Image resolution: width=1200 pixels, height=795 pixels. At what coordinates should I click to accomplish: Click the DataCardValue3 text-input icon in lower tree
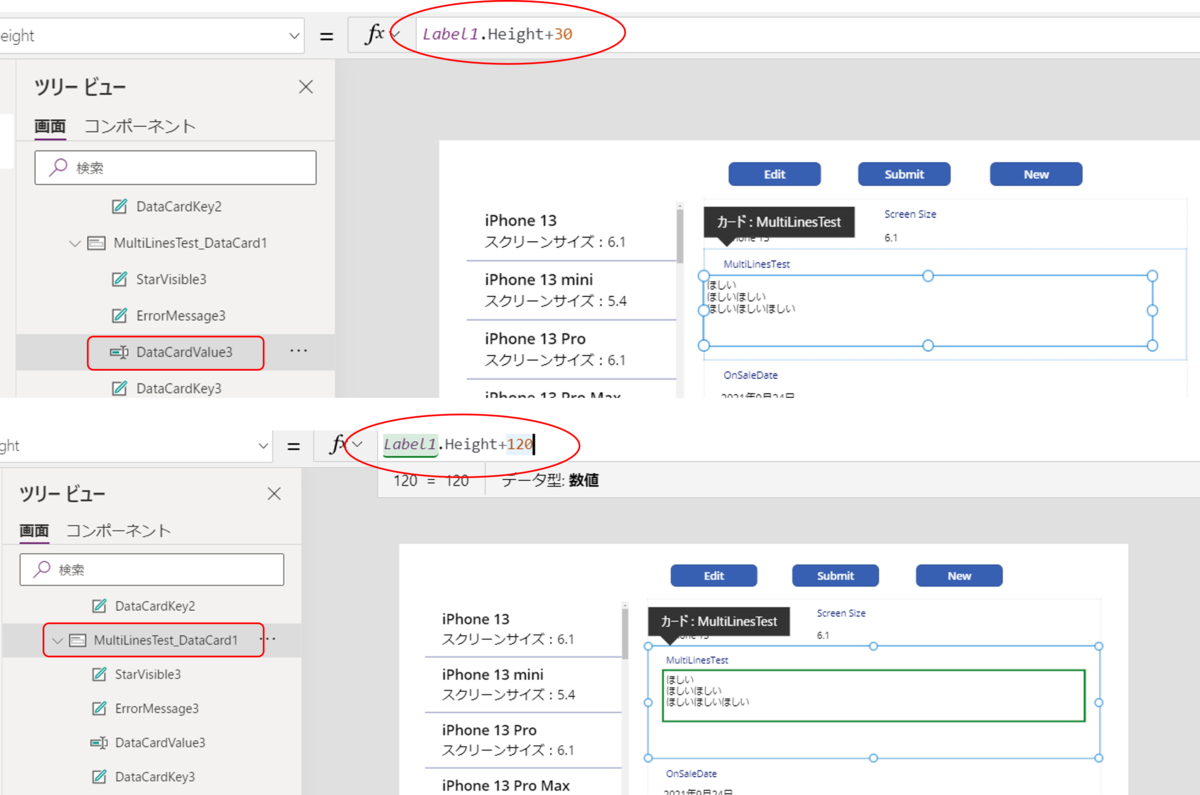(x=98, y=743)
